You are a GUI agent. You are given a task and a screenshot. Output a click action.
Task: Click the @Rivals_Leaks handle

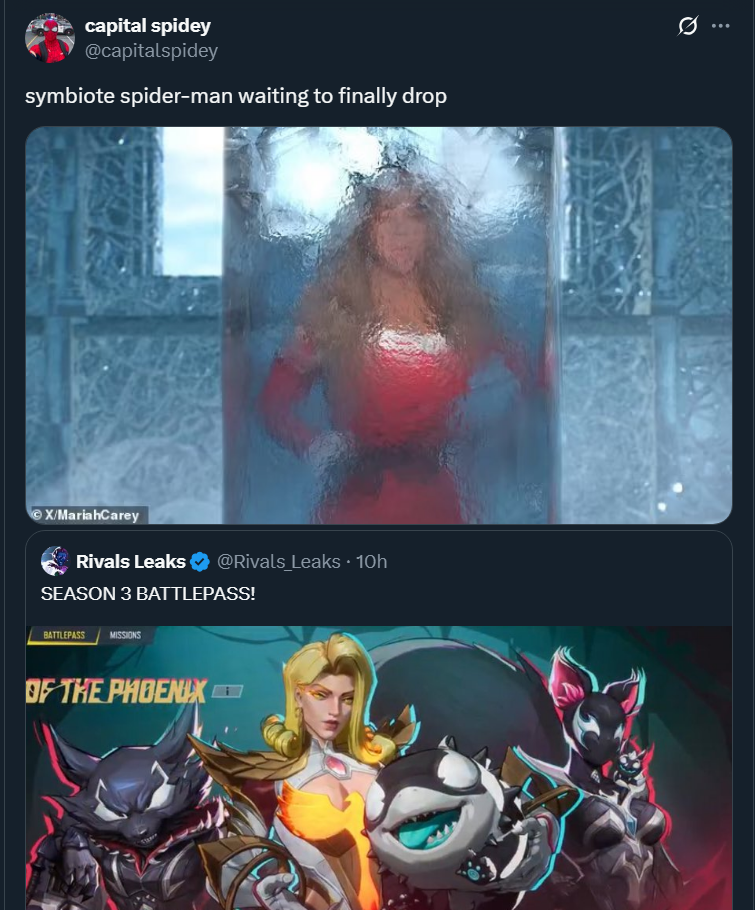click(279, 562)
